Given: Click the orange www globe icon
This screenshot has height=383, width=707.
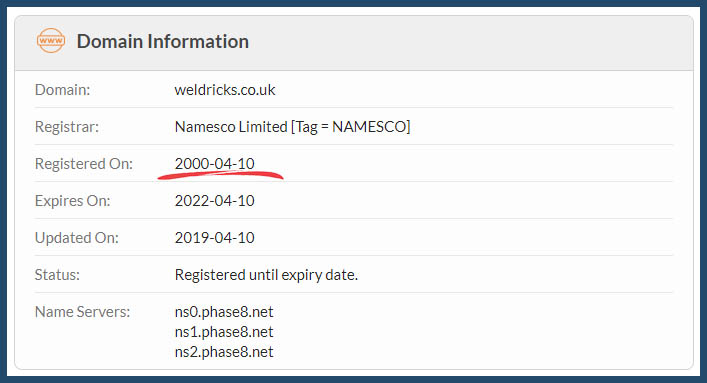Looking at the screenshot, I should pos(50,41).
